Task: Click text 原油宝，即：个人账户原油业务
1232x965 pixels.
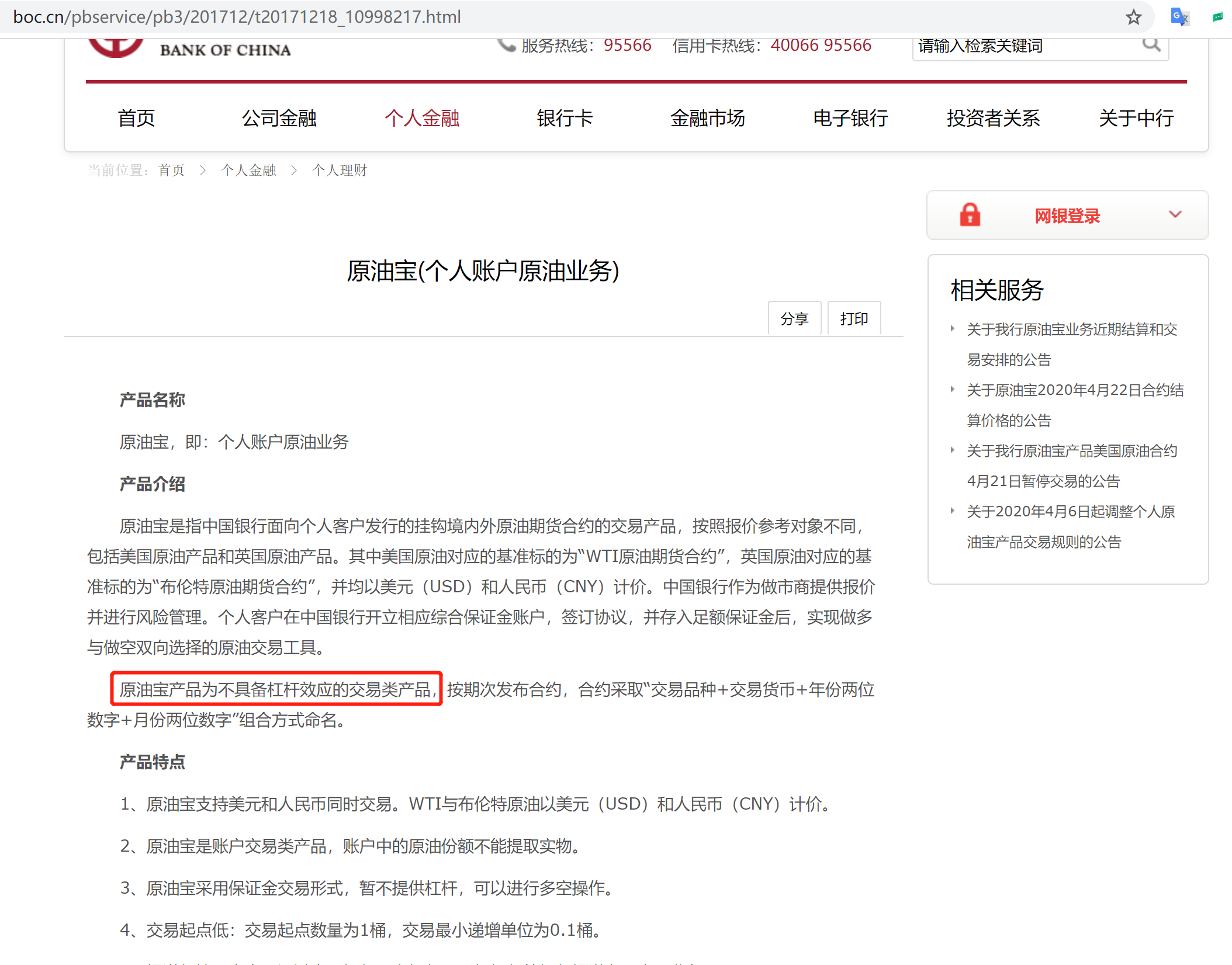Action: click(234, 442)
